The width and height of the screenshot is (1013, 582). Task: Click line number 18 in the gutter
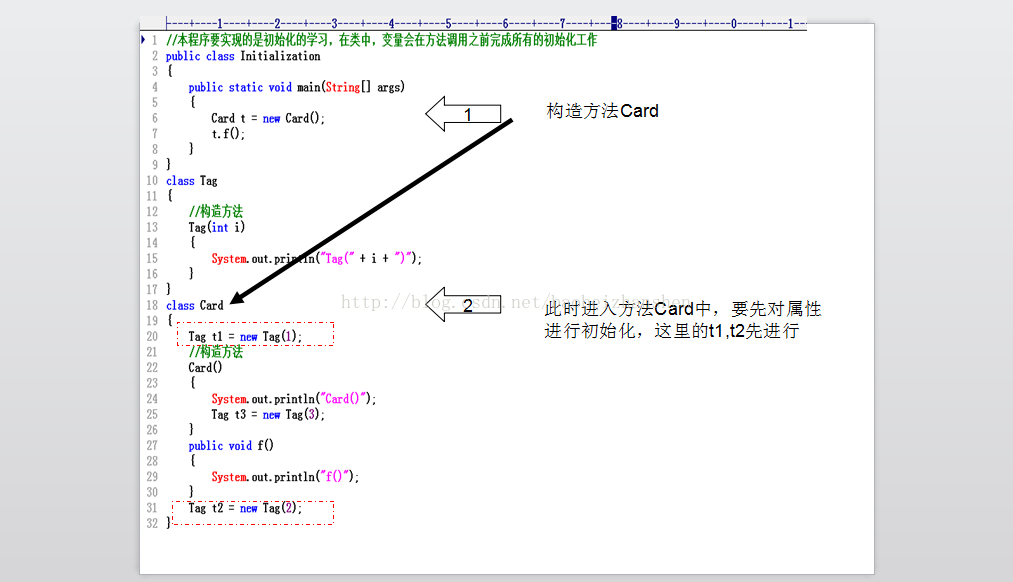point(152,306)
